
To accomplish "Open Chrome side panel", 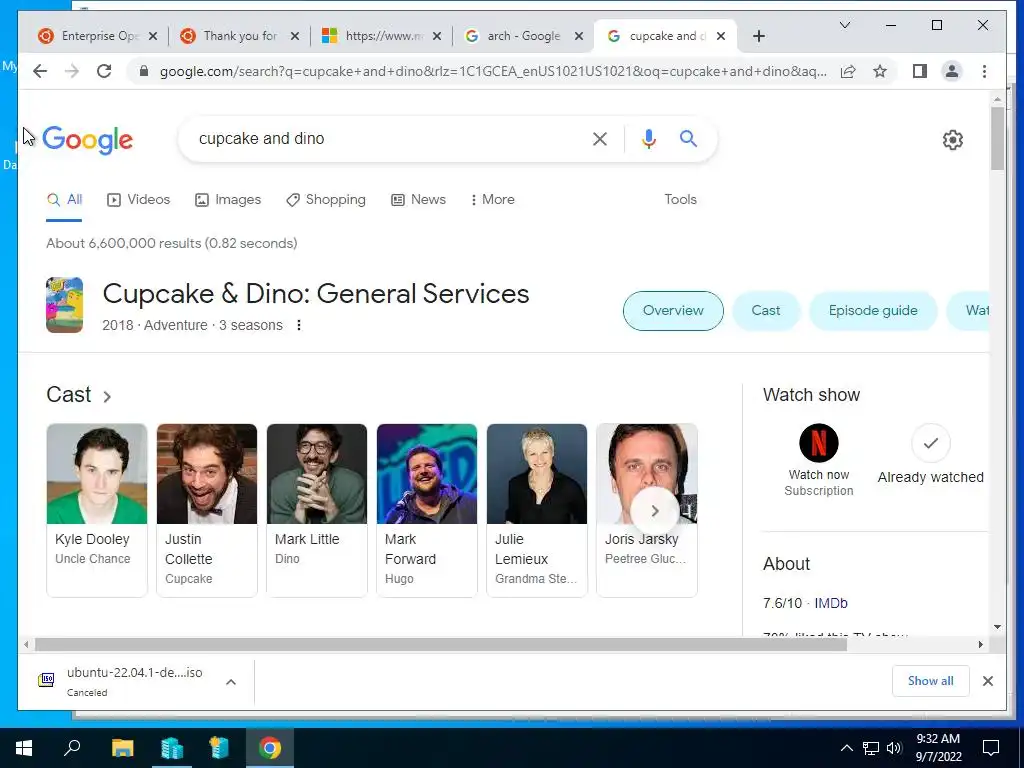I will click(x=920, y=71).
